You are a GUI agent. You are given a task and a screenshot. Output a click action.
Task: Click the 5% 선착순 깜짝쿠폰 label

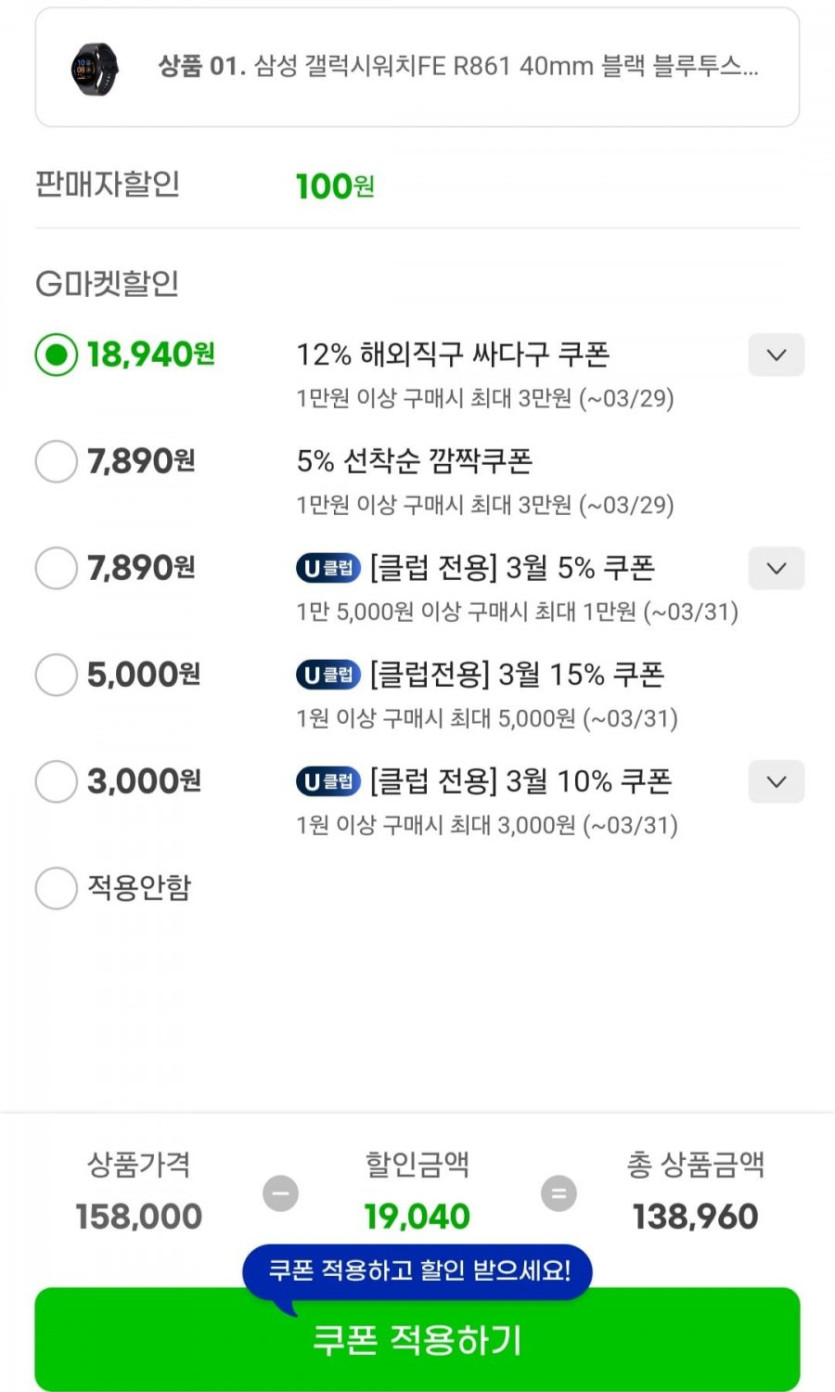click(x=414, y=461)
